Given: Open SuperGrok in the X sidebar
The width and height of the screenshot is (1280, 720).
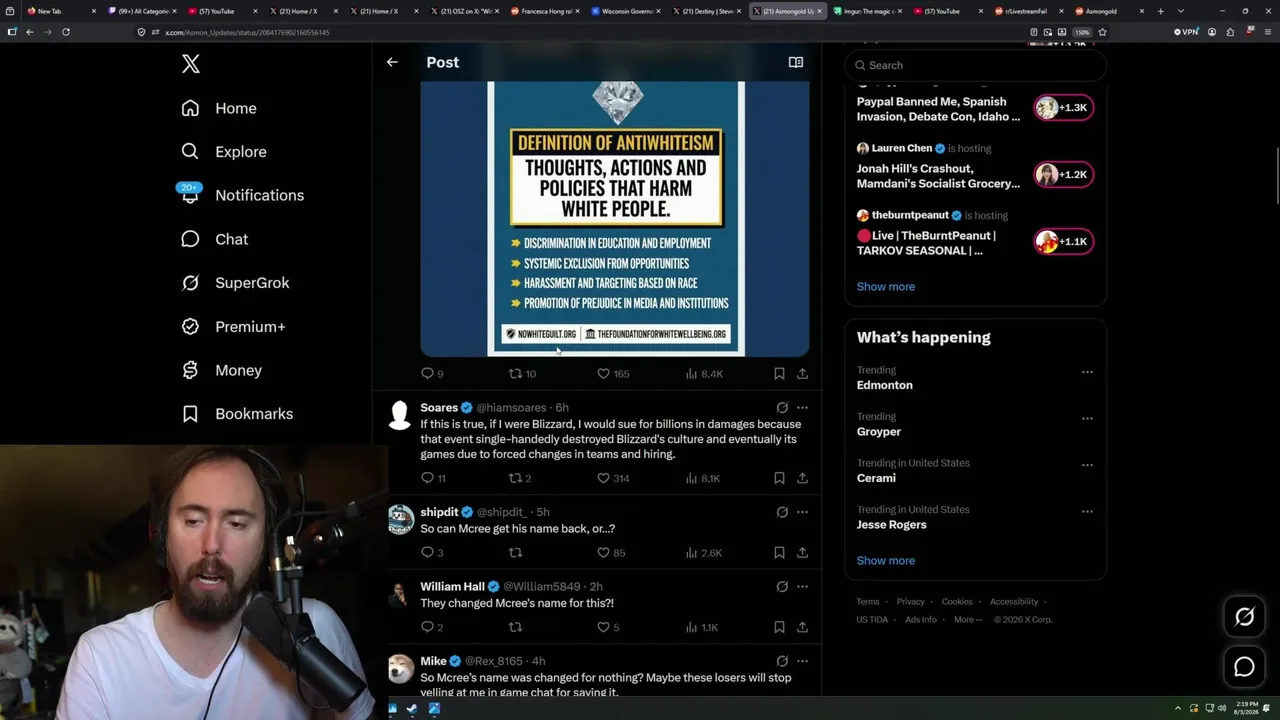Looking at the screenshot, I should coord(236,283).
